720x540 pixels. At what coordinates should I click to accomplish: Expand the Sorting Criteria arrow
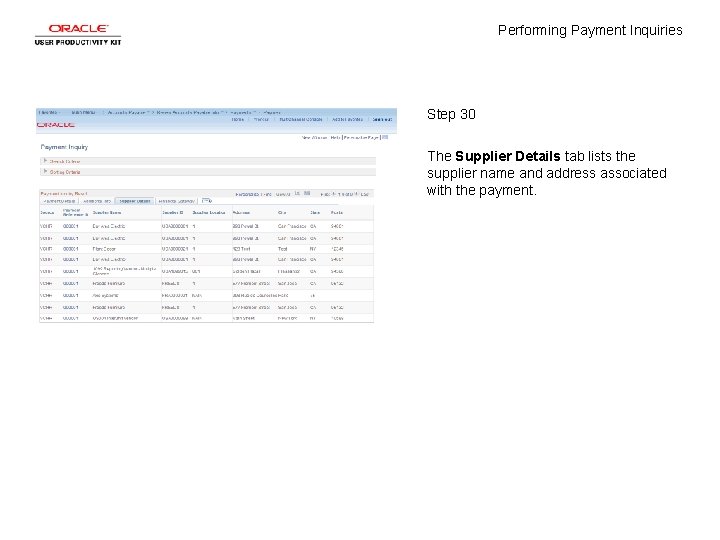coord(45,171)
